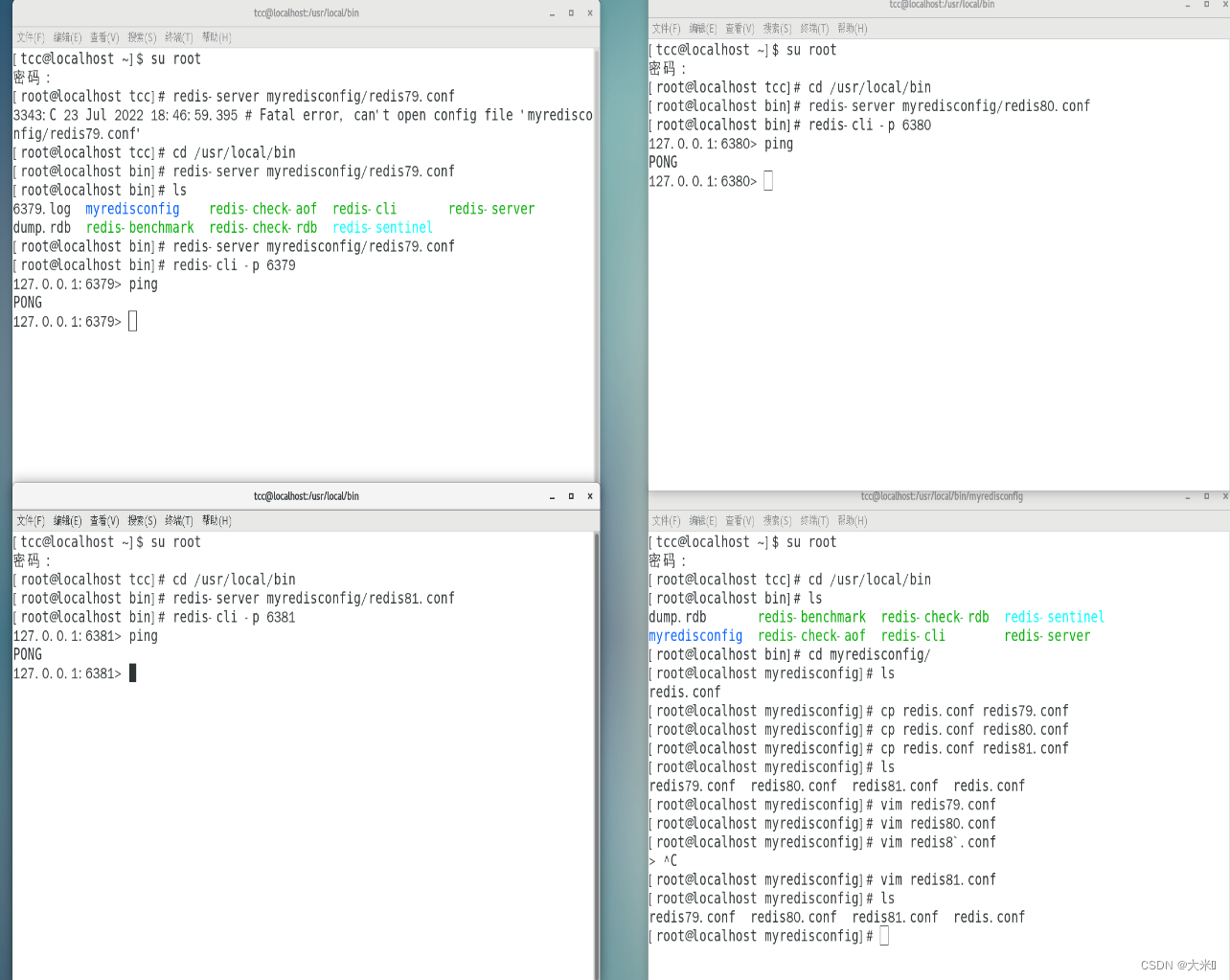Open 编辑(E) menu in the 6380 terminal
The height and width of the screenshot is (980, 1230).
click(703, 29)
